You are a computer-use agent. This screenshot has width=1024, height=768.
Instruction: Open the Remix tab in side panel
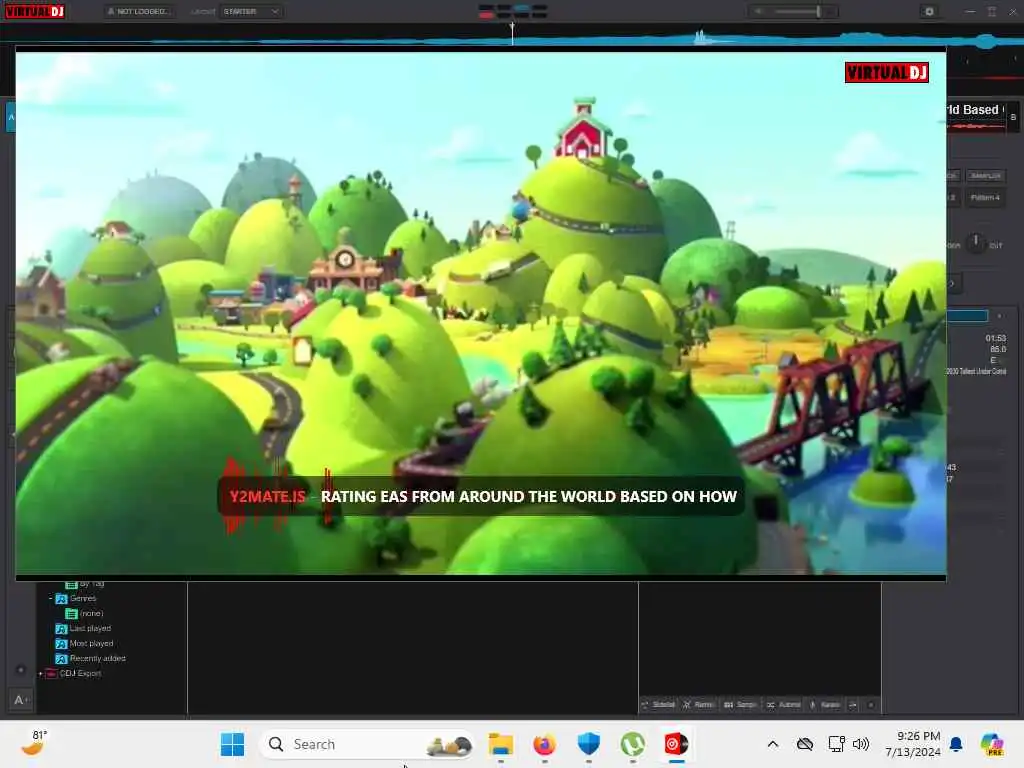pos(698,705)
